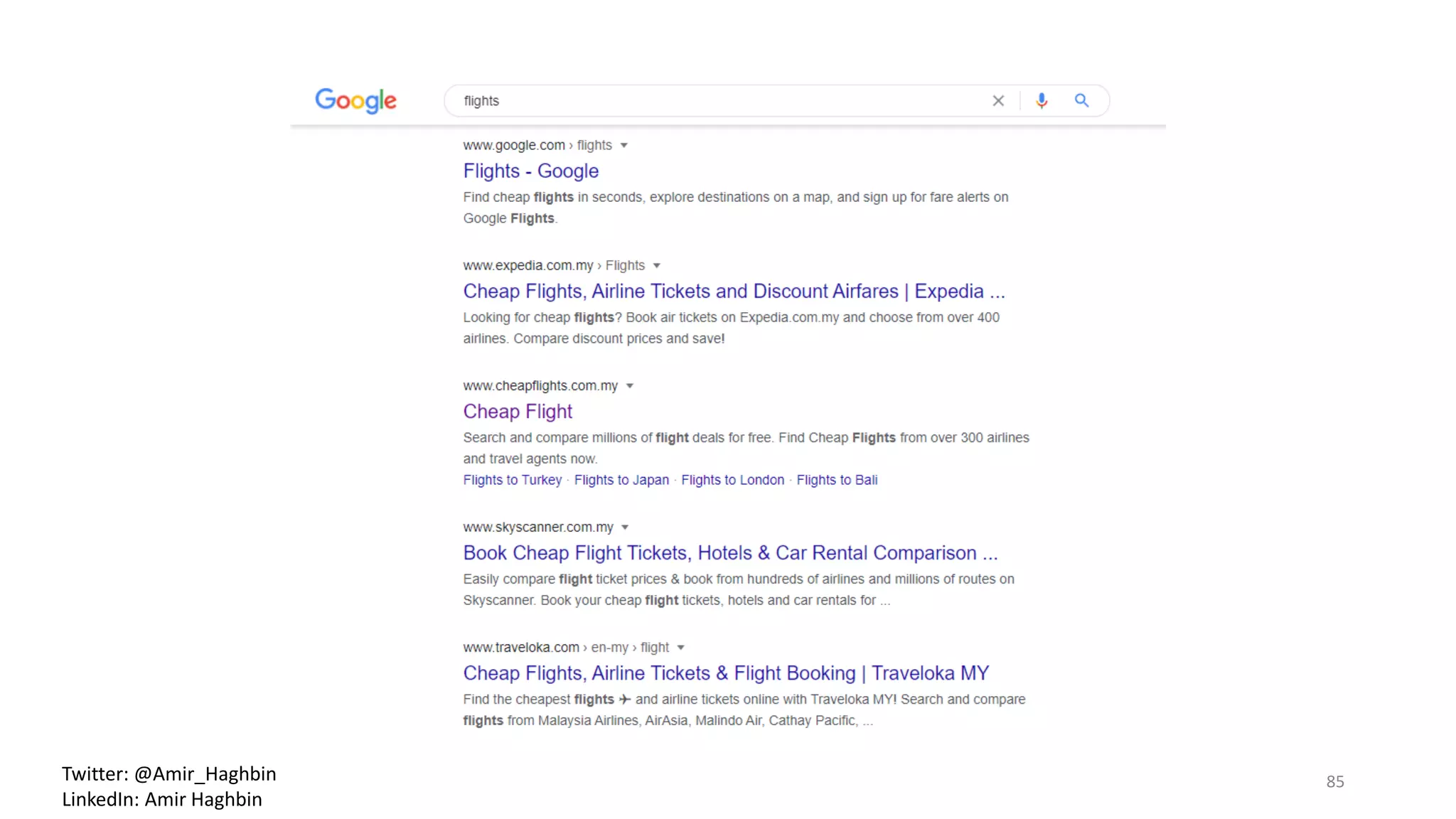
Task: Click the microphone voice search icon
Action: (x=1042, y=101)
